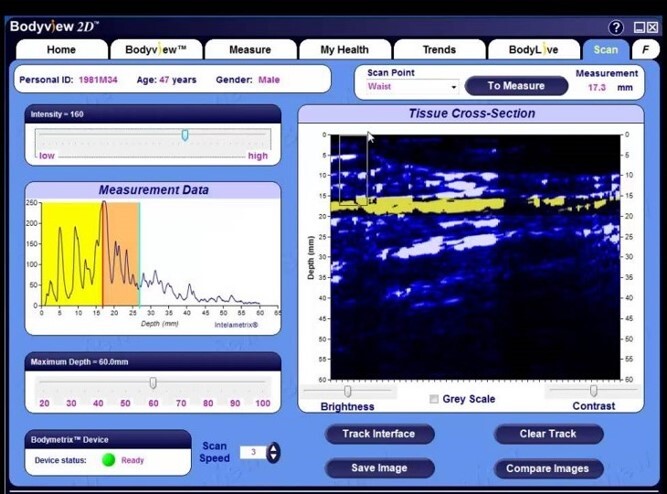Open the Bodyview tab
667x494 pixels.
[156, 49]
